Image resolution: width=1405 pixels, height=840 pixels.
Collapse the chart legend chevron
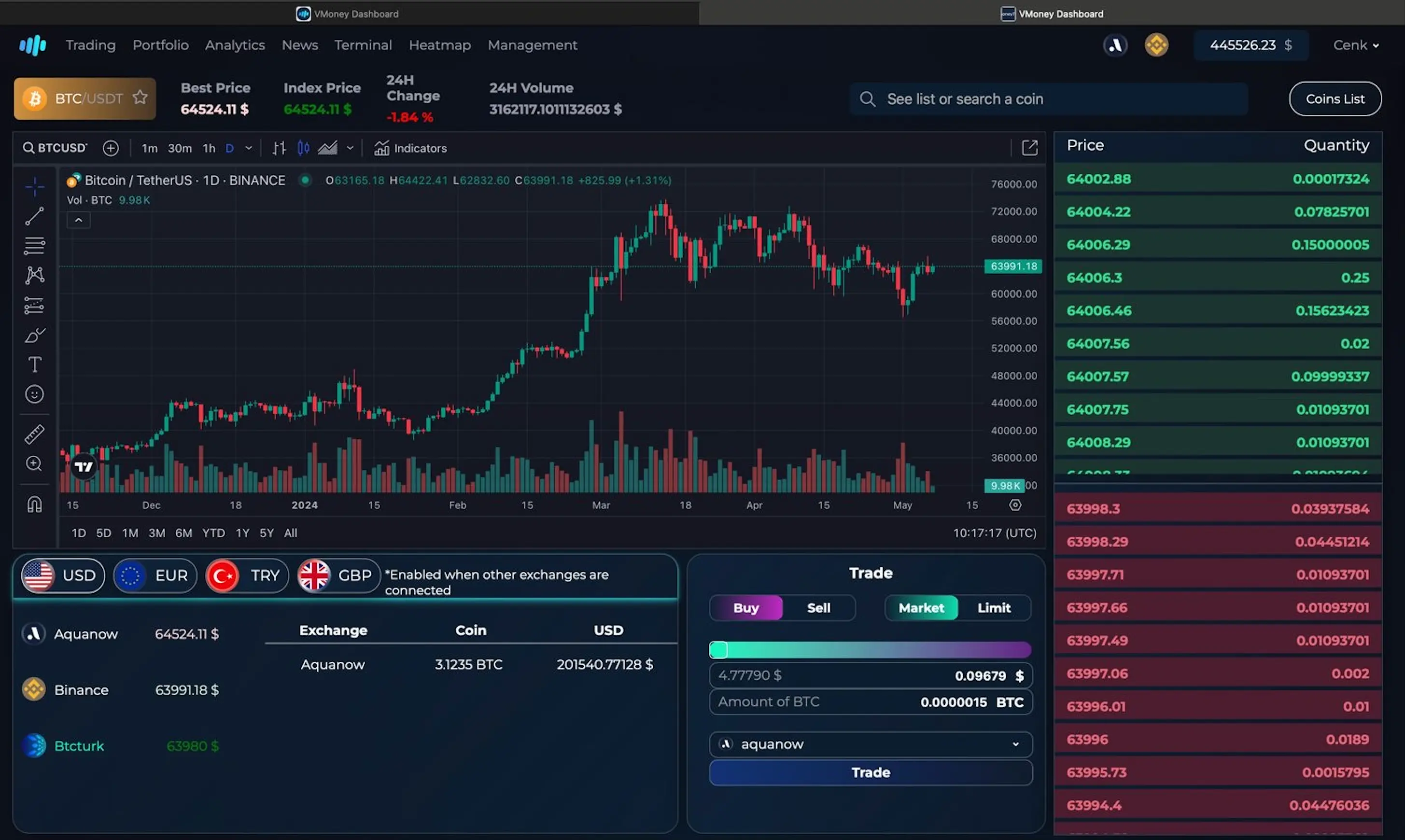[x=79, y=220]
